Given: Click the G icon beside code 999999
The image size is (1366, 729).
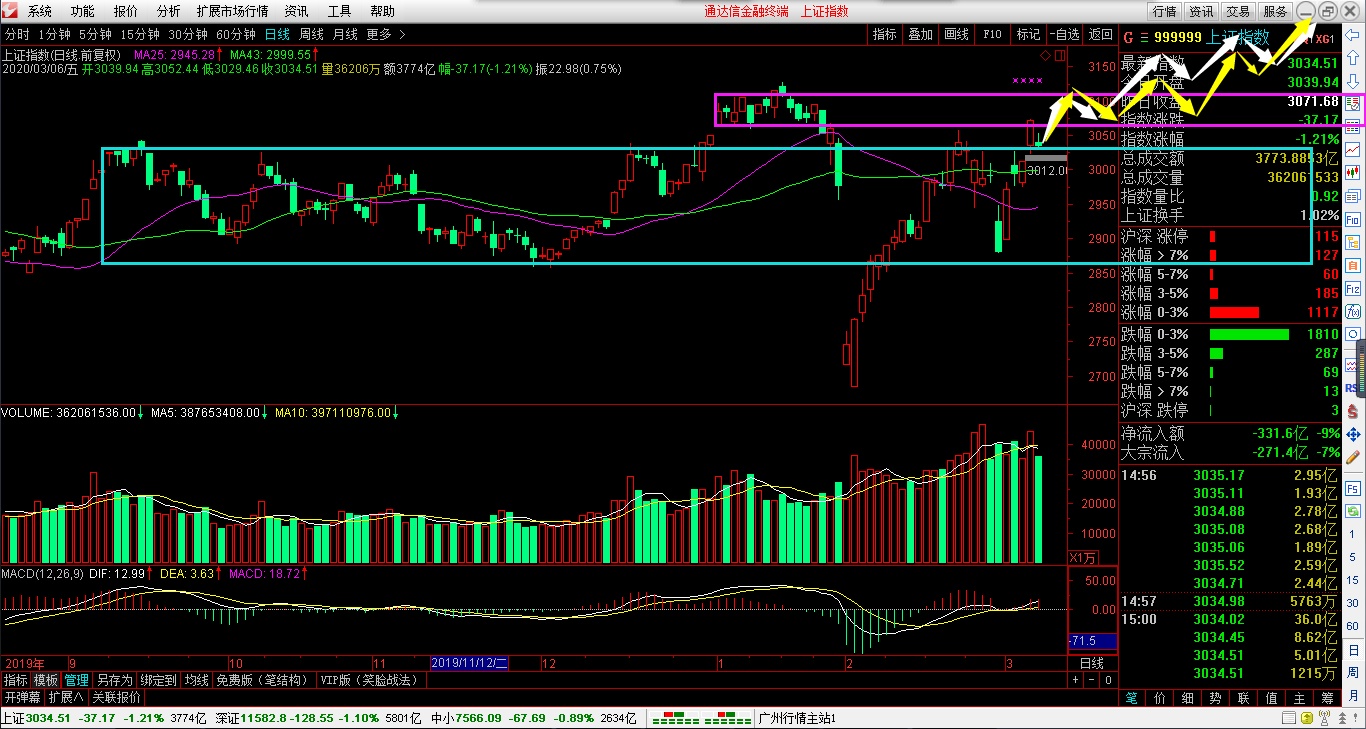Looking at the screenshot, I should point(1127,38).
